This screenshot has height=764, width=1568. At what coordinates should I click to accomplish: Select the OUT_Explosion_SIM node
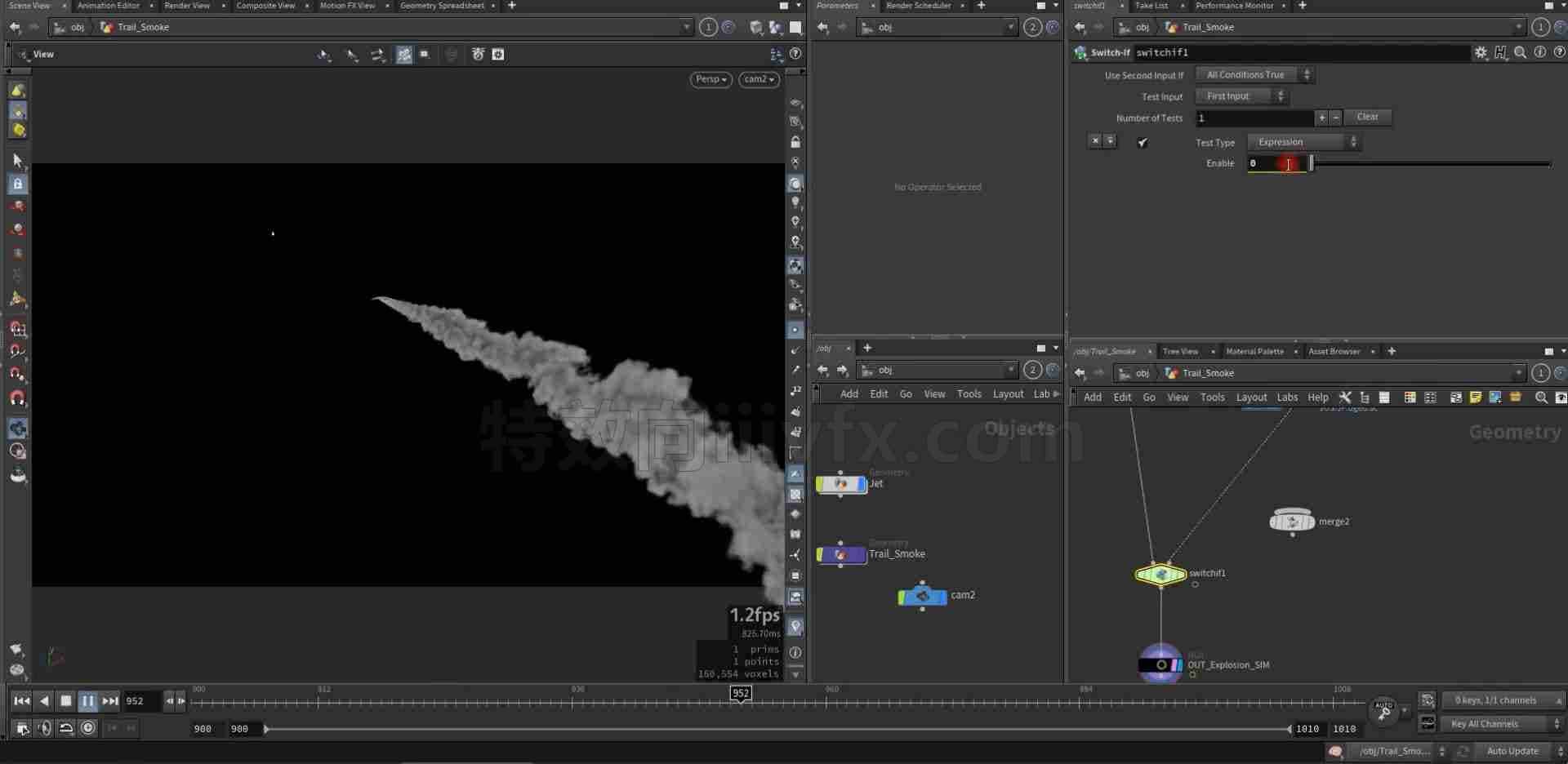click(x=1160, y=664)
